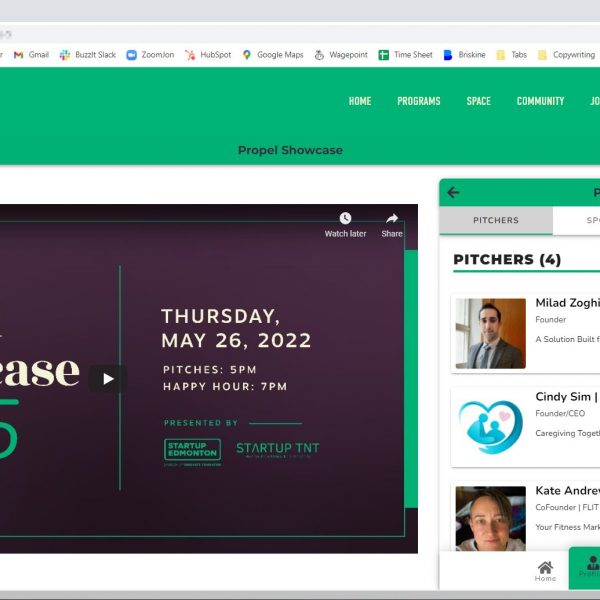Open the Wagepoint bookmark
The height and width of the screenshot is (600, 600).
click(341, 55)
